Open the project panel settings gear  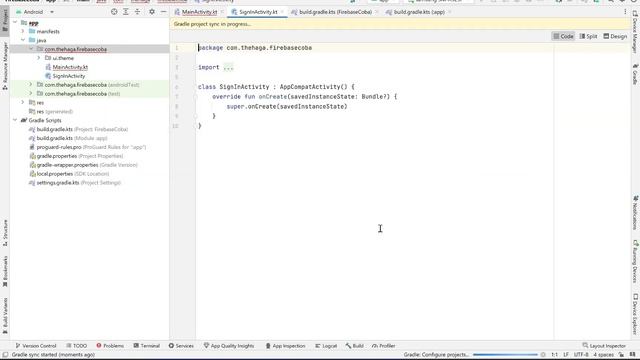click(x=152, y=12)
